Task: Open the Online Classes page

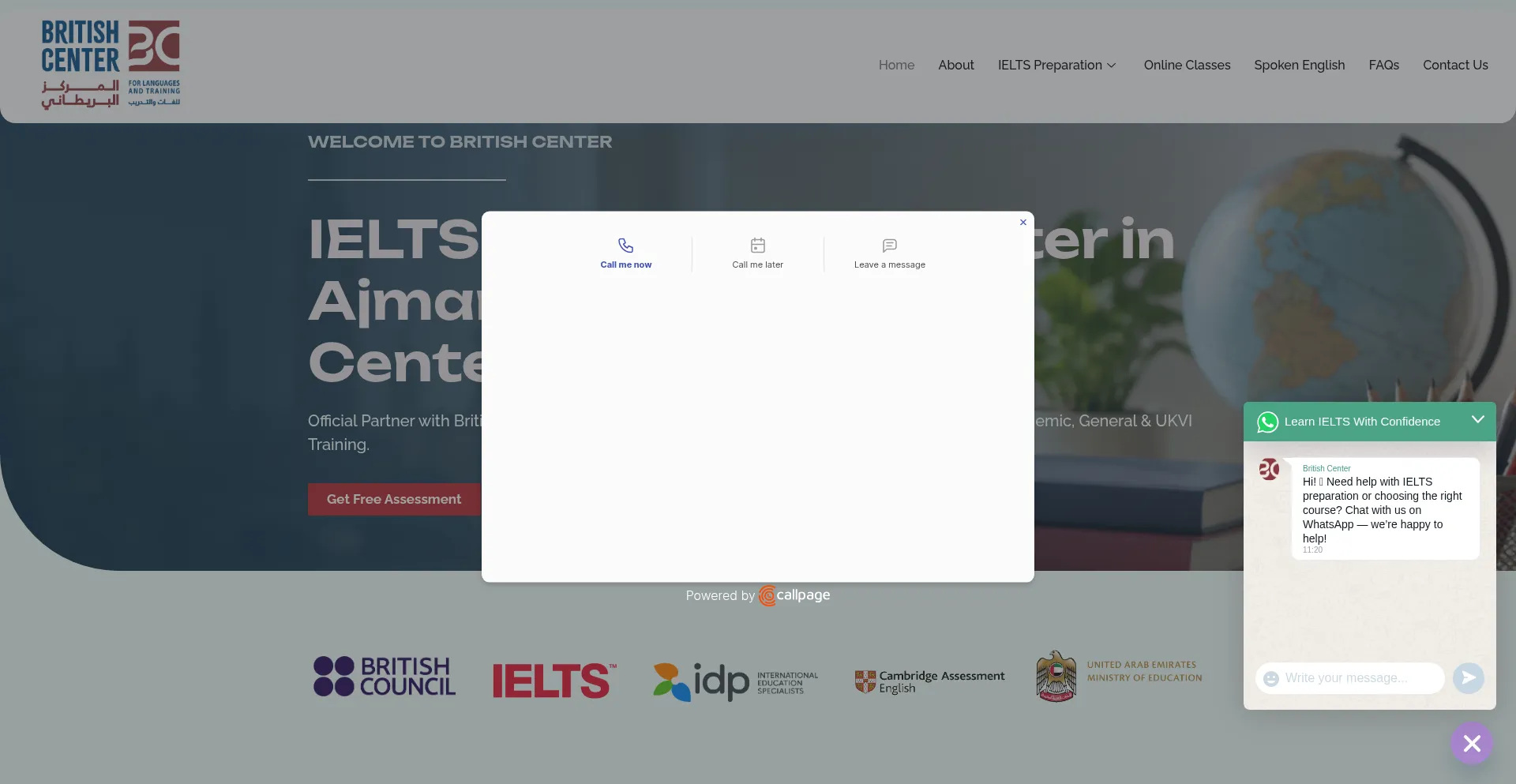Action: click(1187, 65)
